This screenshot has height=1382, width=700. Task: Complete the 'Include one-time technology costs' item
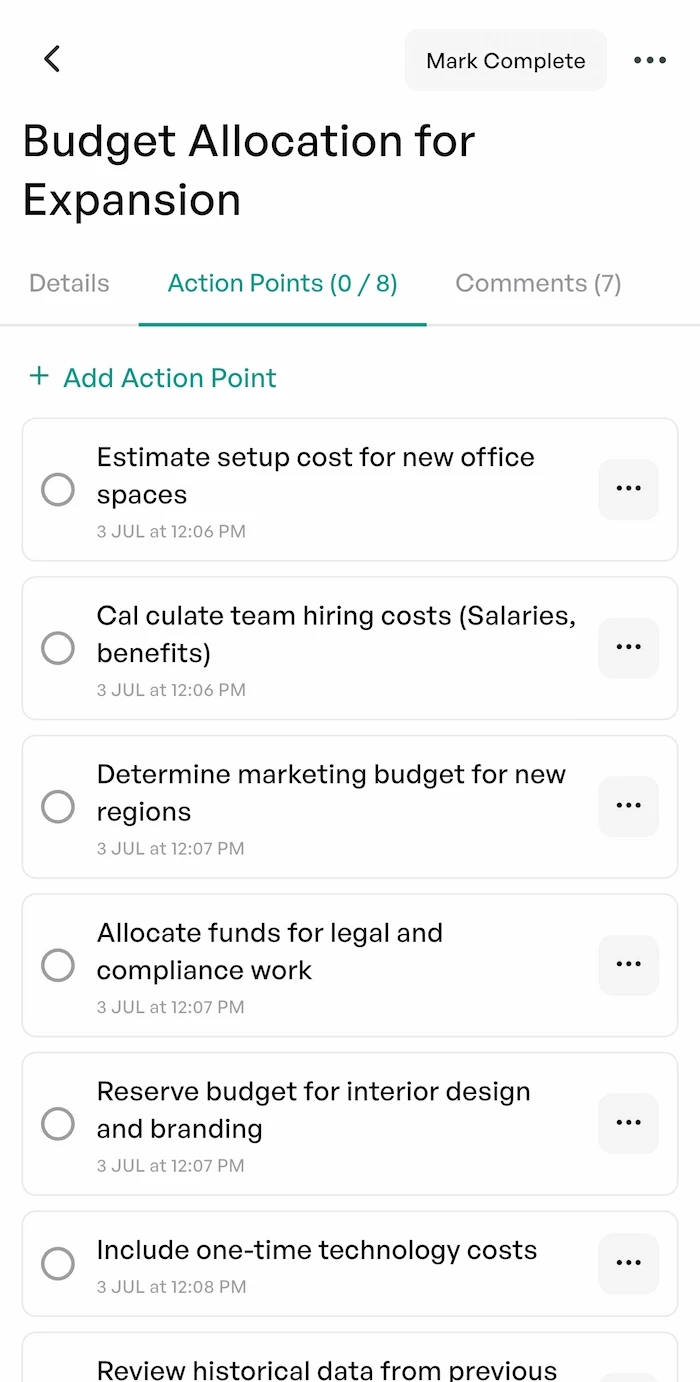pos(58,1263)
